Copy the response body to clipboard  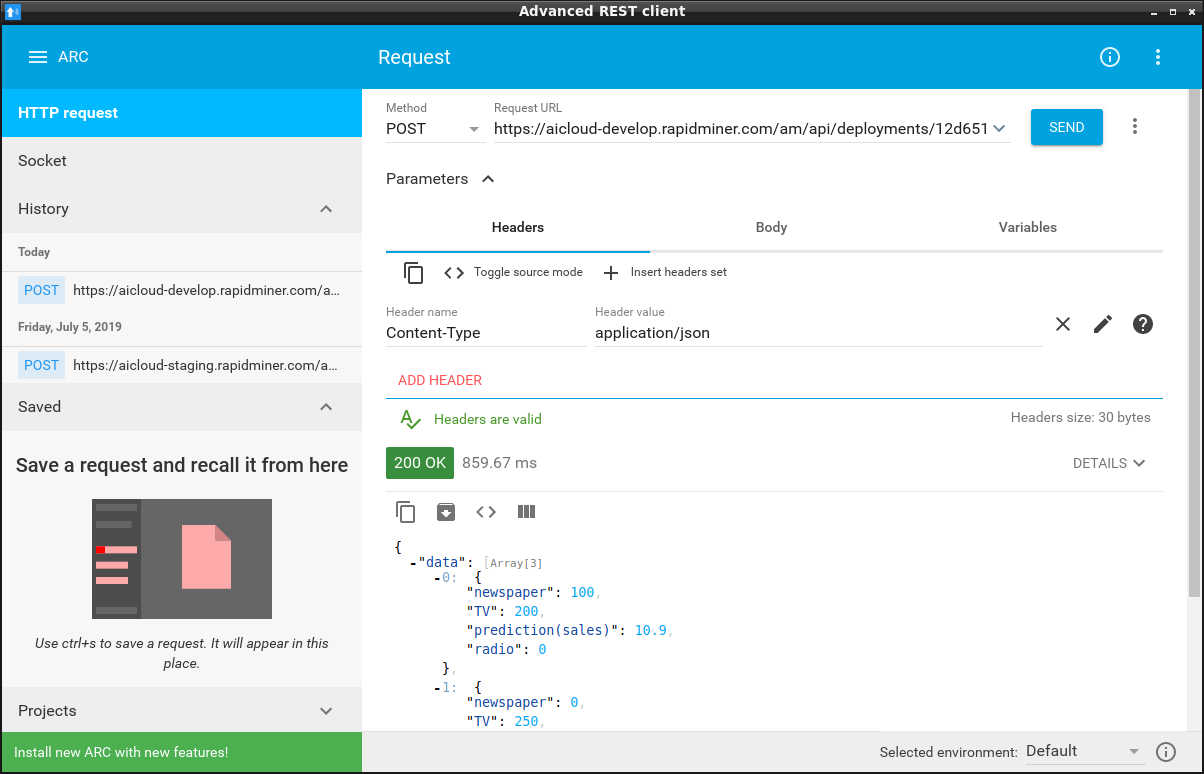[406, 512]
